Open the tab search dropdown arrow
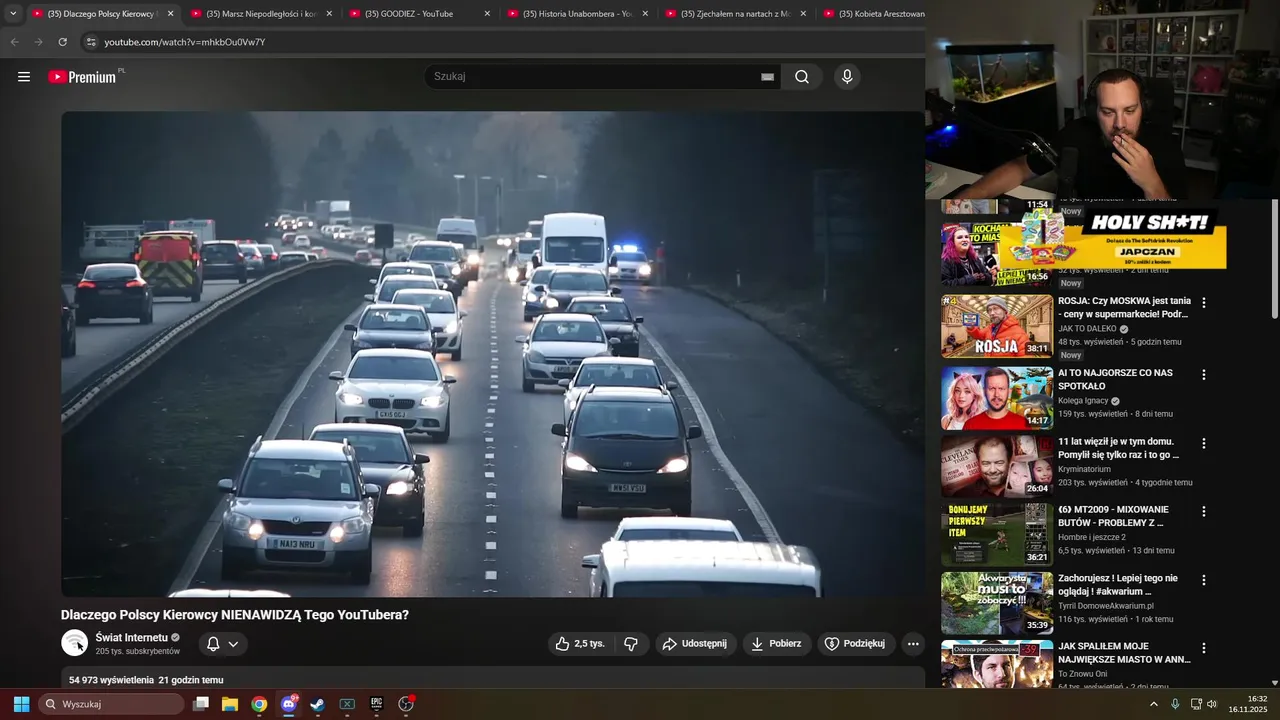Viewport: 1280px width, 720px height. 13,14
